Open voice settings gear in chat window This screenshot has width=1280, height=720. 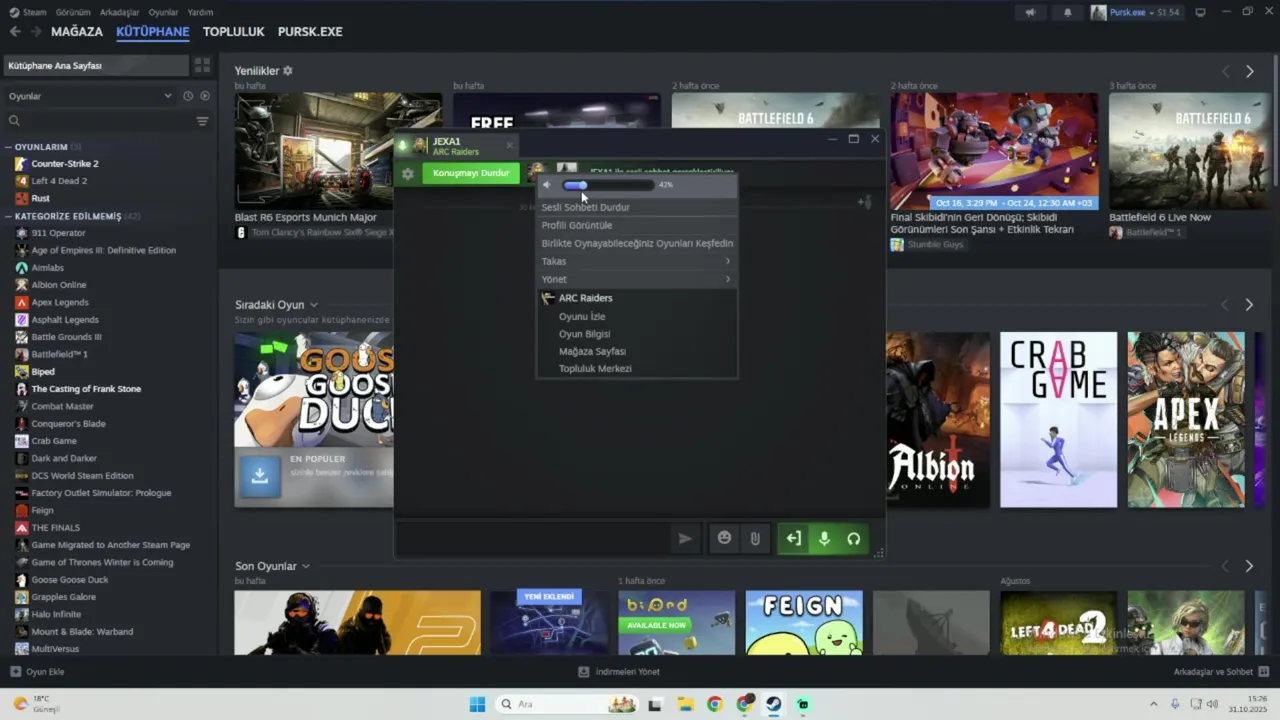(x=408, y=173)
